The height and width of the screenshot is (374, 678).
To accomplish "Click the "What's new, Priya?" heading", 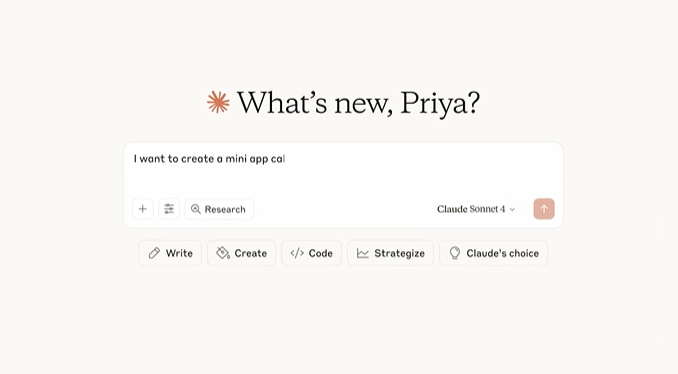I will click(x=358, y=103).
